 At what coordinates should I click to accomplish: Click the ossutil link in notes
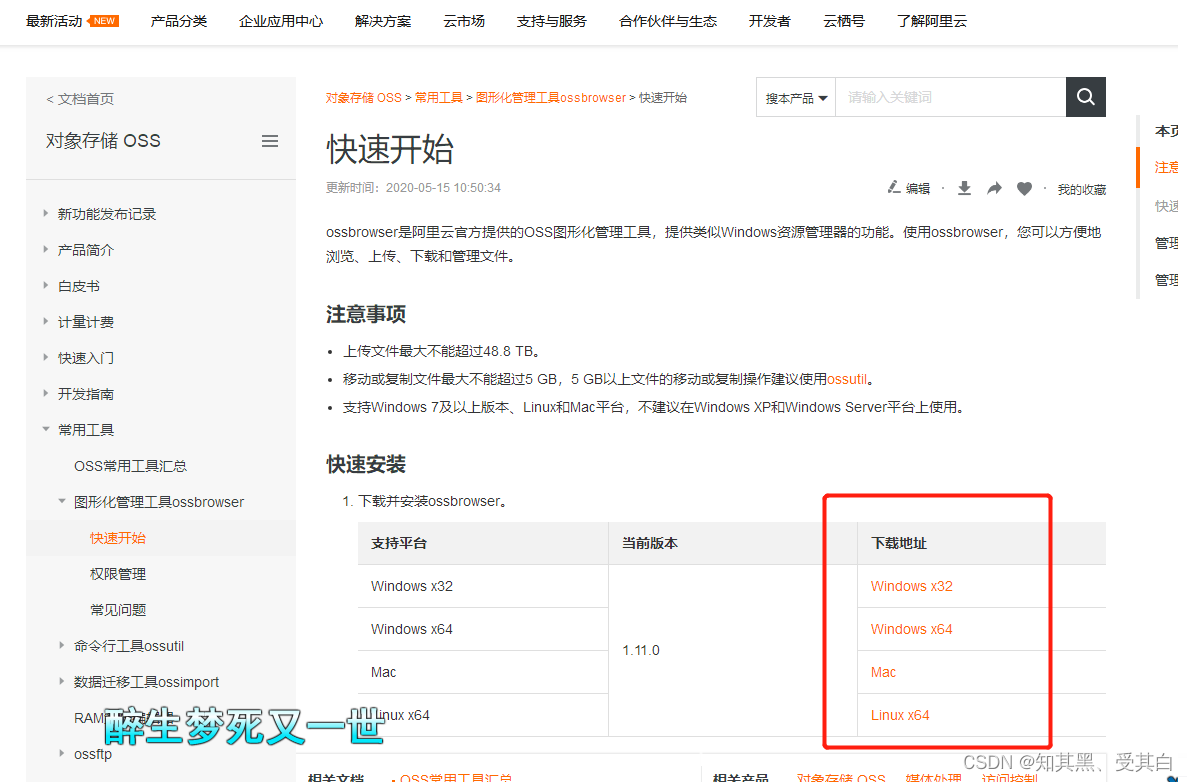[x=846, y=379]
